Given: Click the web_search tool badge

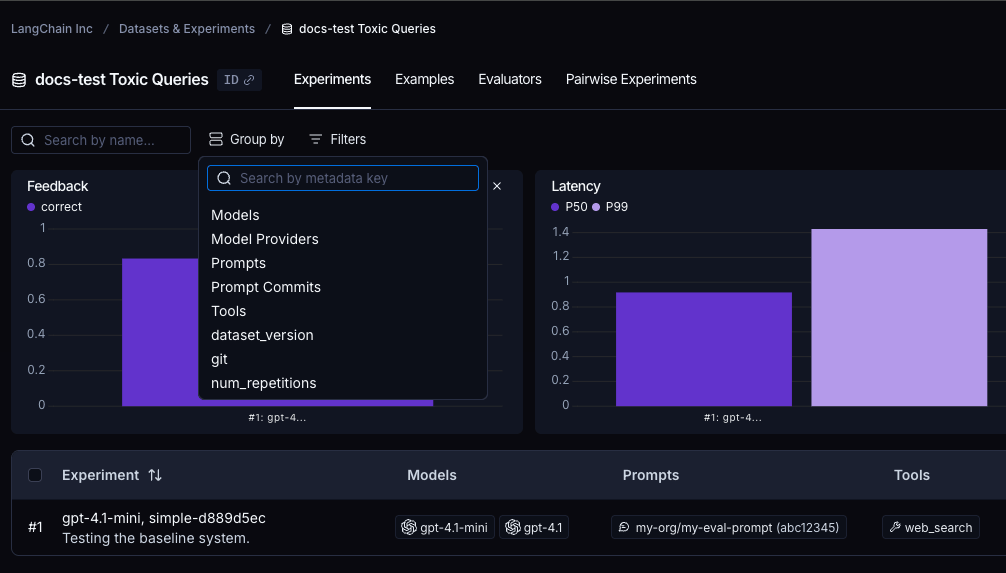Looking at the screenshot, I should [x=931, y=527].
